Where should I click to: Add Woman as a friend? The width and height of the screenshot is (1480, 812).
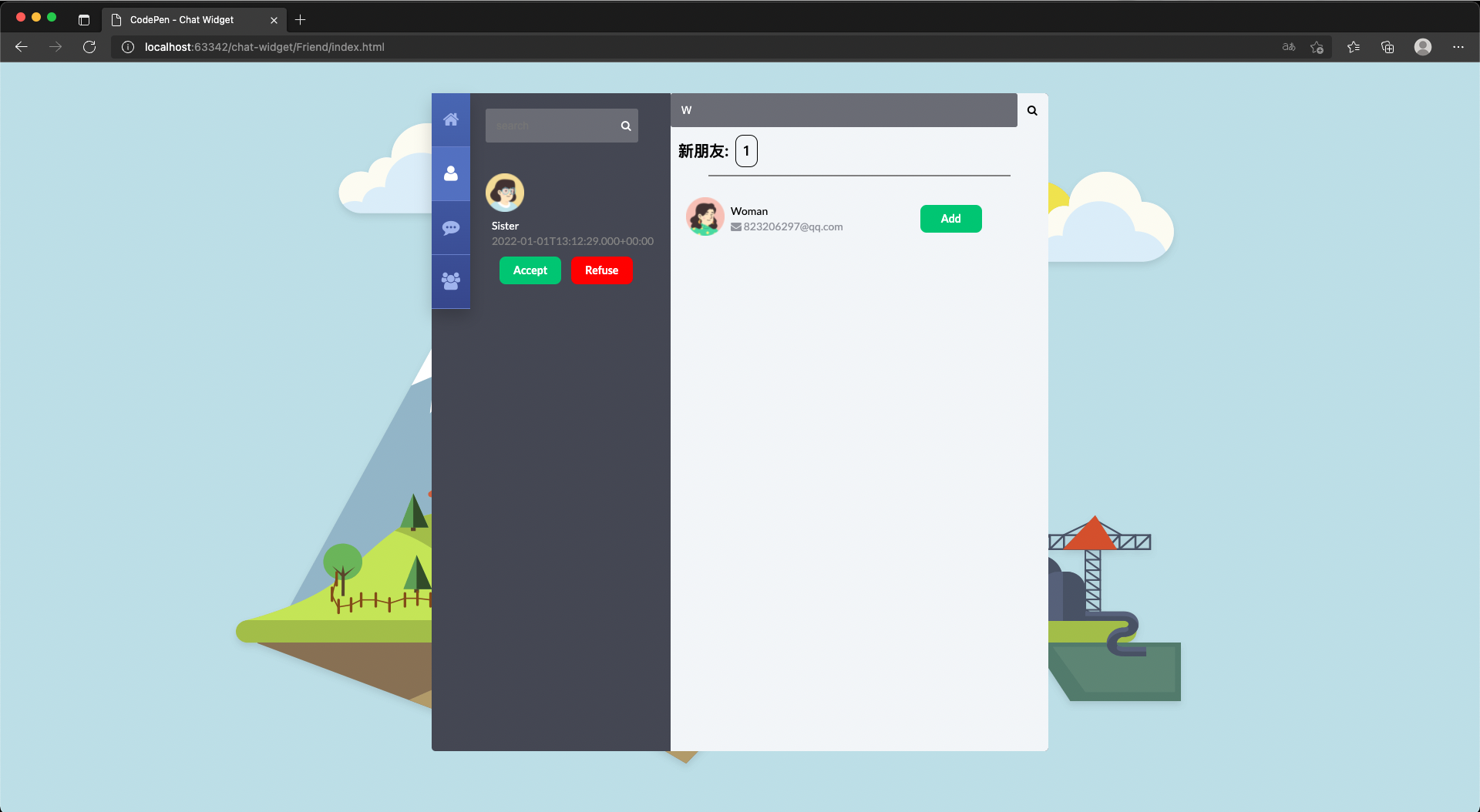click(950, 219)
